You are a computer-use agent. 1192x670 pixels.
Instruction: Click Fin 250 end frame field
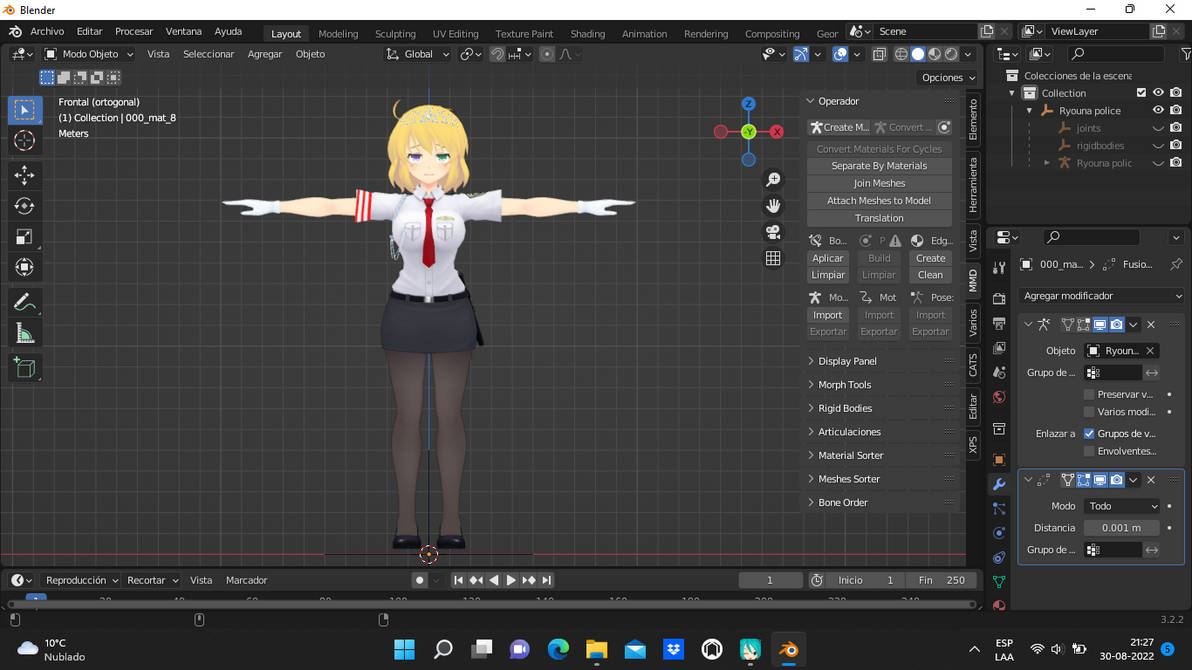pos(940,580)
